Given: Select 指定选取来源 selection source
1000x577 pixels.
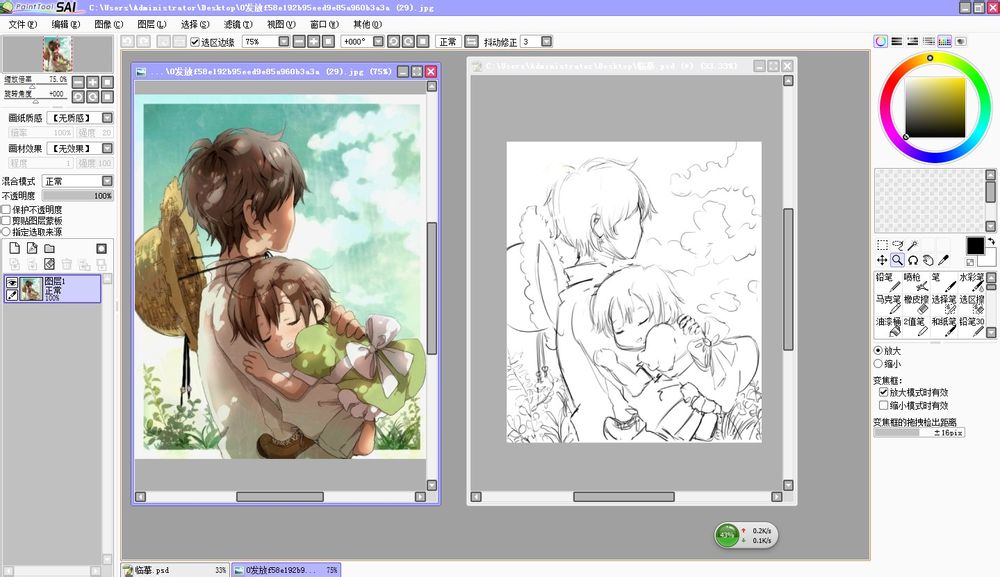Looking at the screenshot, I should [6, 232].
